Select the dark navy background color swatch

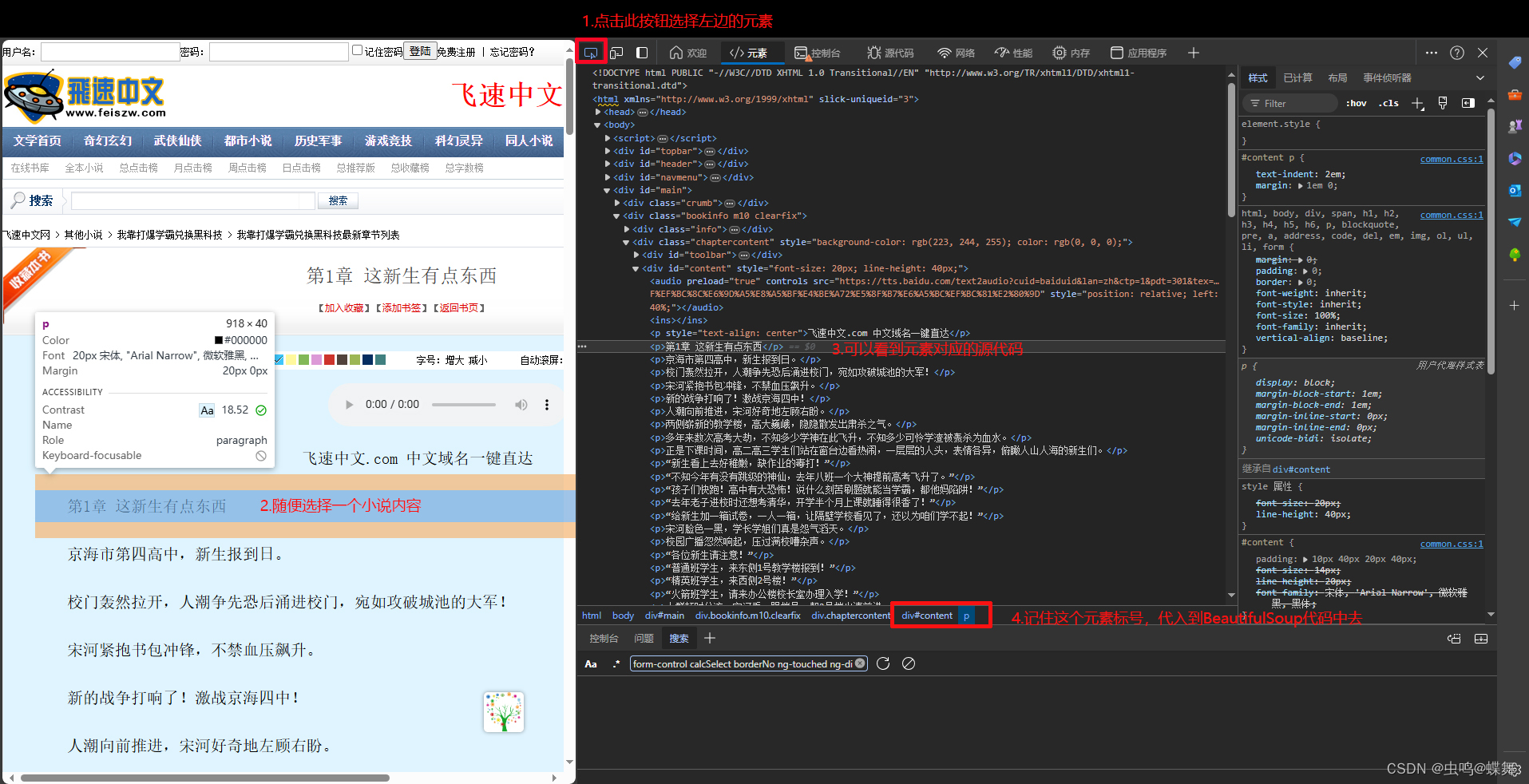[x=367, y=360]
